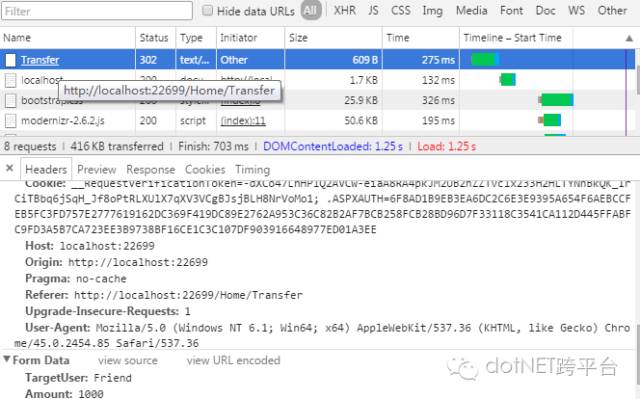This screenshot has width=640, height=399.
Task: Click view source for form data
Action: [128, 360]
